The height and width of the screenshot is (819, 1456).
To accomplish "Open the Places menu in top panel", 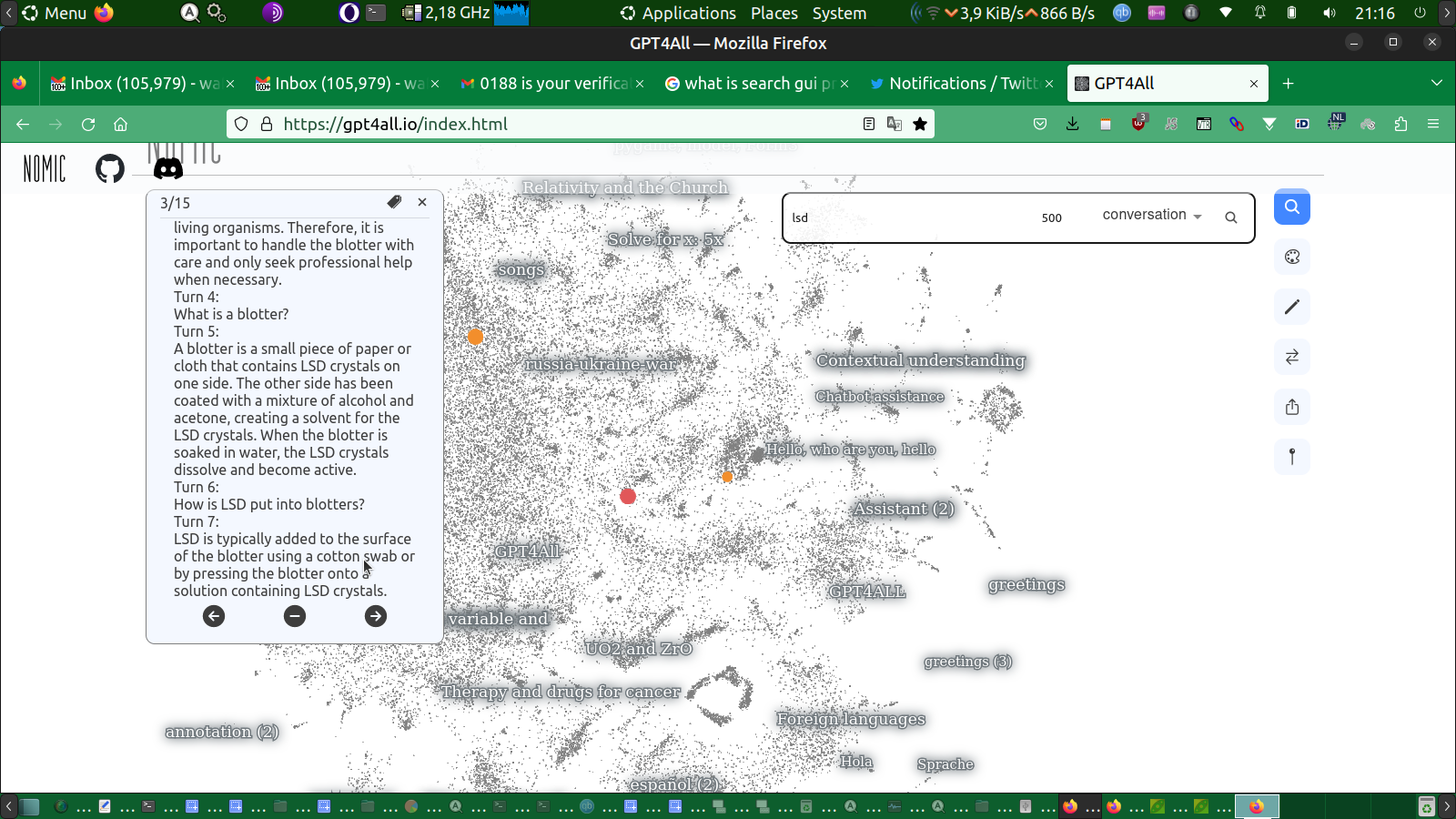I will pyautogui.click(x=774, y=13).
